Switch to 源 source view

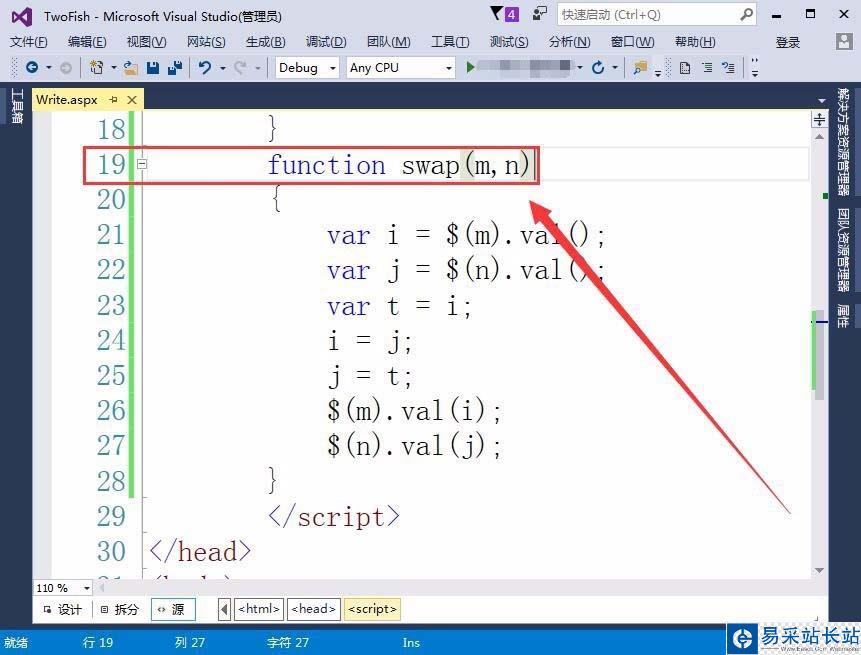172,609
